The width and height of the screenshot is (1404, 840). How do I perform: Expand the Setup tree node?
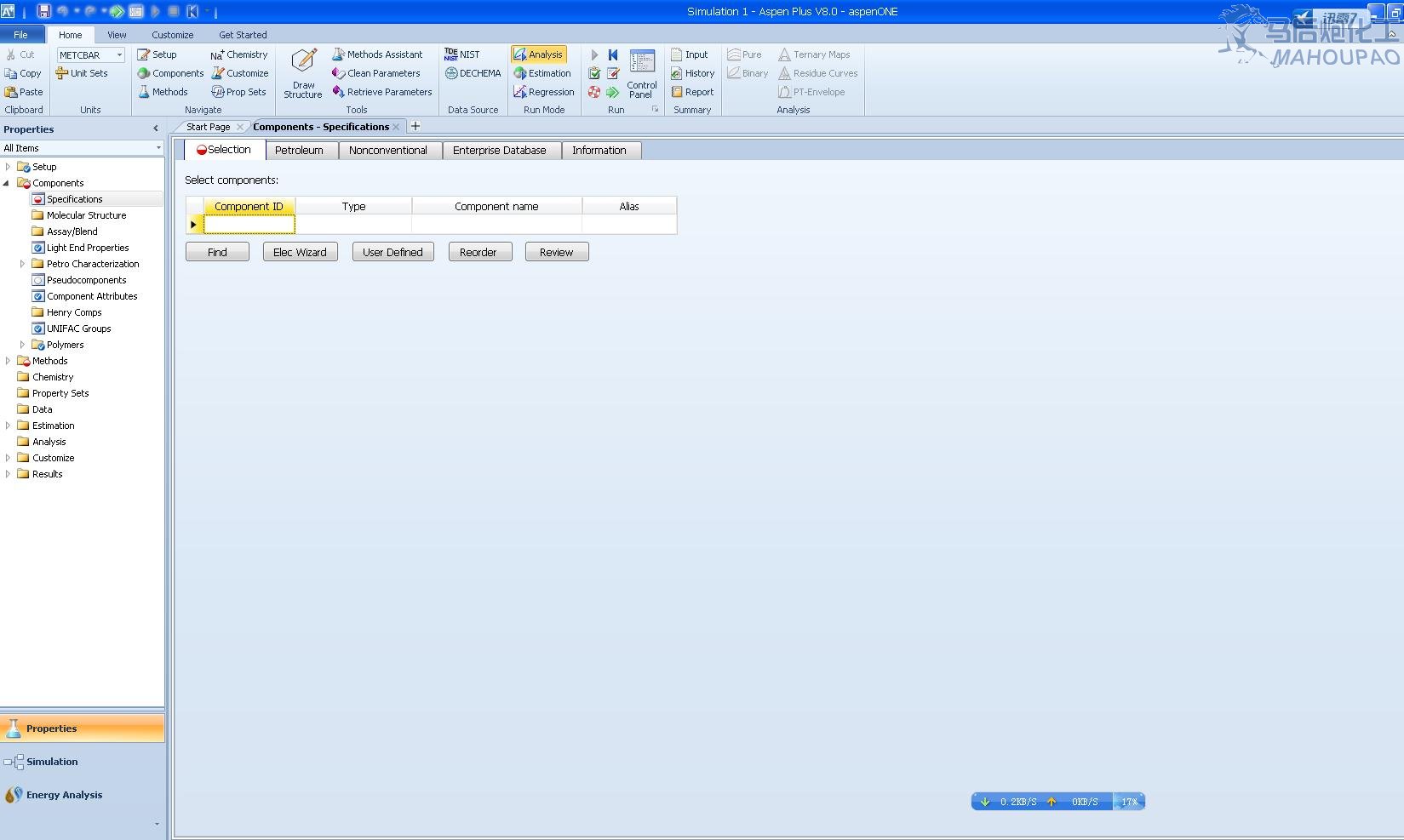[x=8, y=167]
